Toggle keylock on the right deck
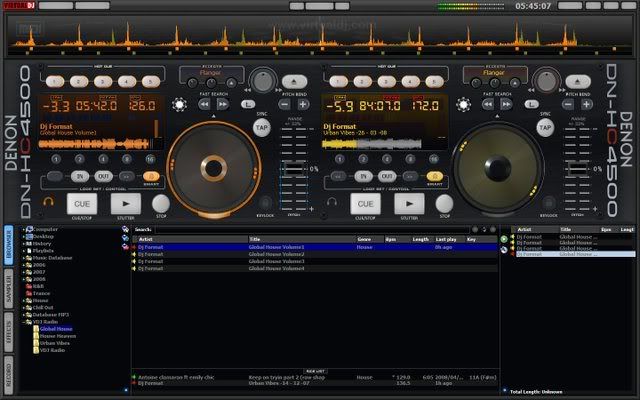 point(549,203)
